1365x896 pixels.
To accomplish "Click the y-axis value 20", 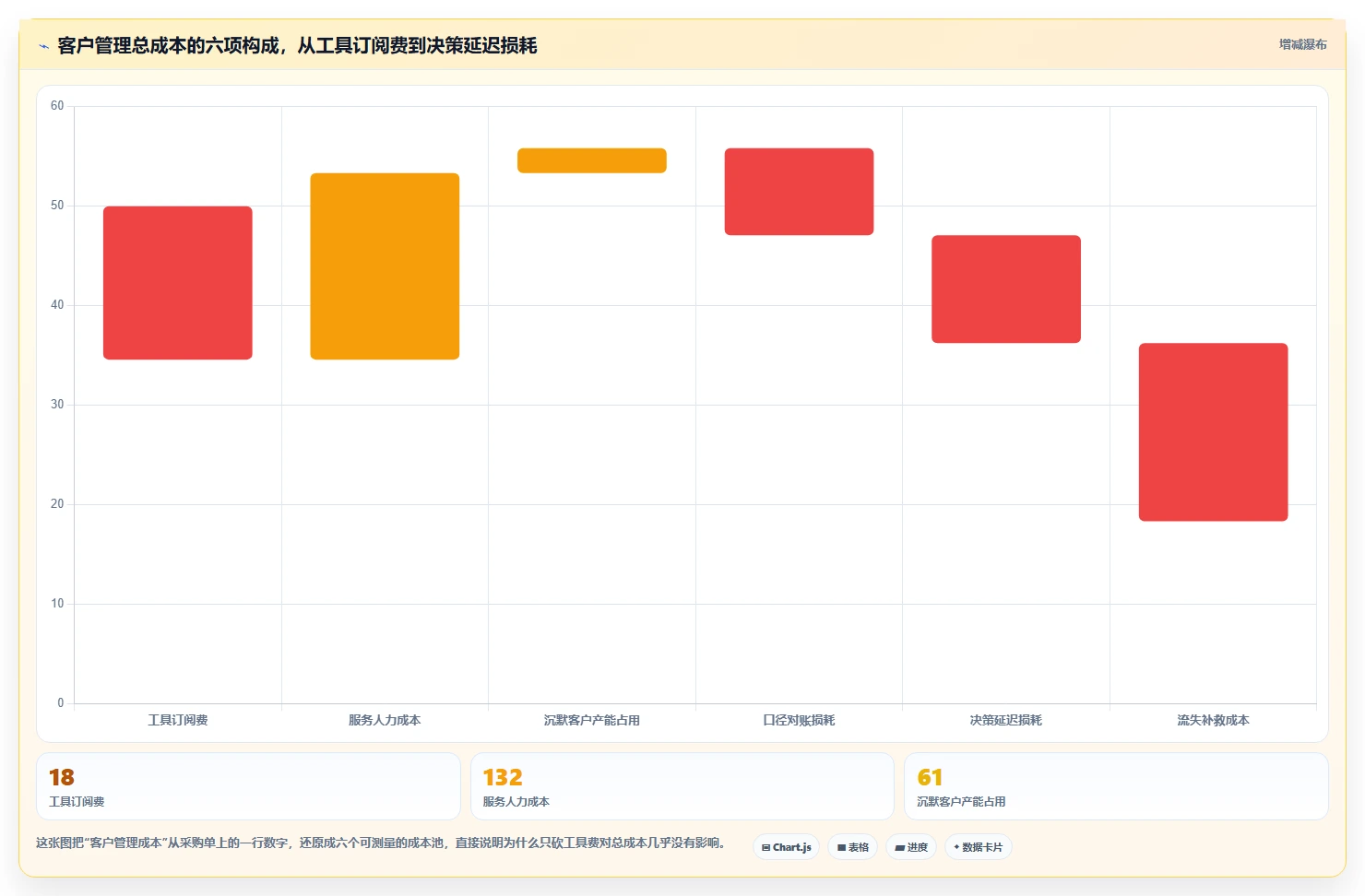I will pos(57,504).
